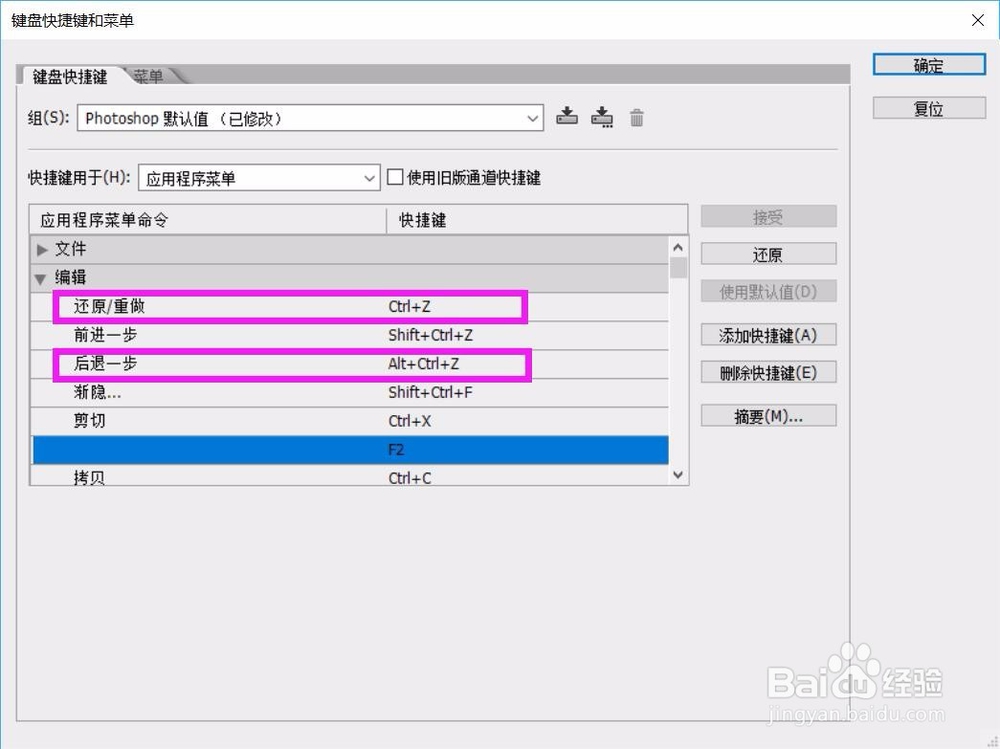Expand the 文件 menu section
This screenshot has height=749, width=1000.
click(x=42, y=249)
